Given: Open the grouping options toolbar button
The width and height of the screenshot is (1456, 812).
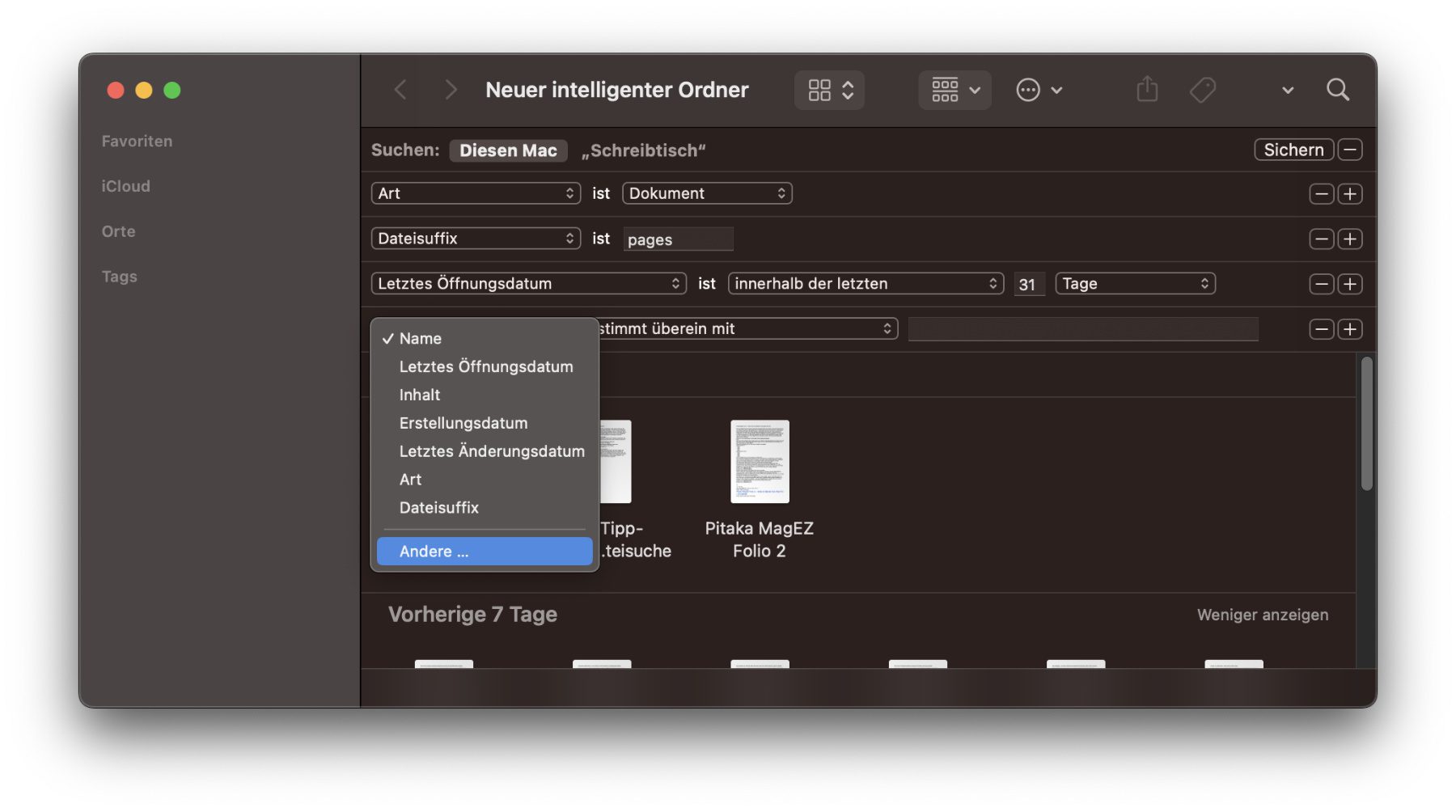Looking at the screenshot, I should point(954,90).
